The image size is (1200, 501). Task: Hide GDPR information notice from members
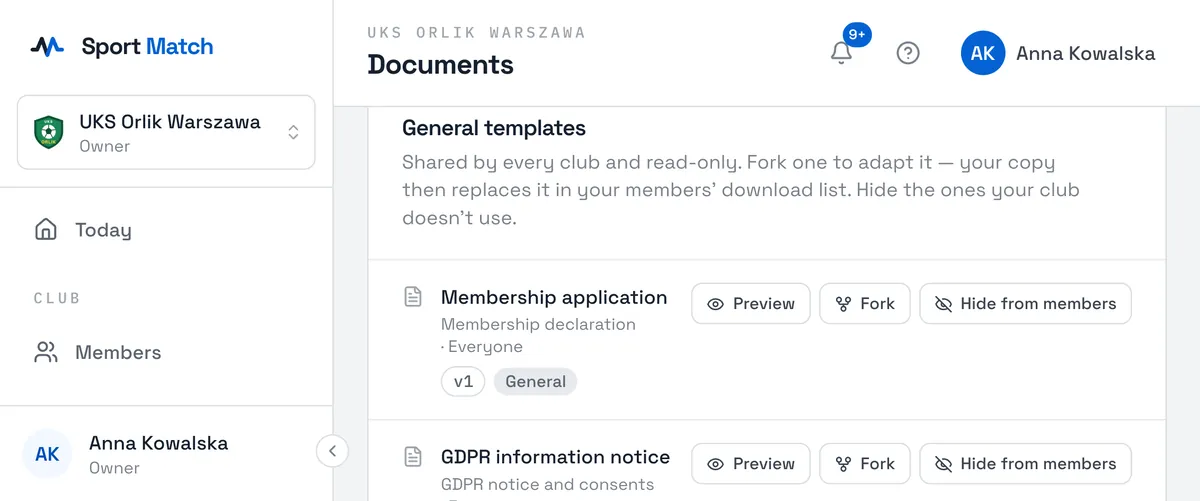pos(1025,464)
